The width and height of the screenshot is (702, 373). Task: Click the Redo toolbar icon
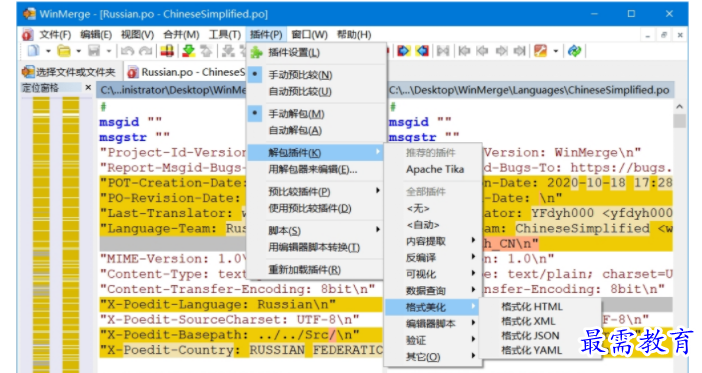(x=145, y=51)
